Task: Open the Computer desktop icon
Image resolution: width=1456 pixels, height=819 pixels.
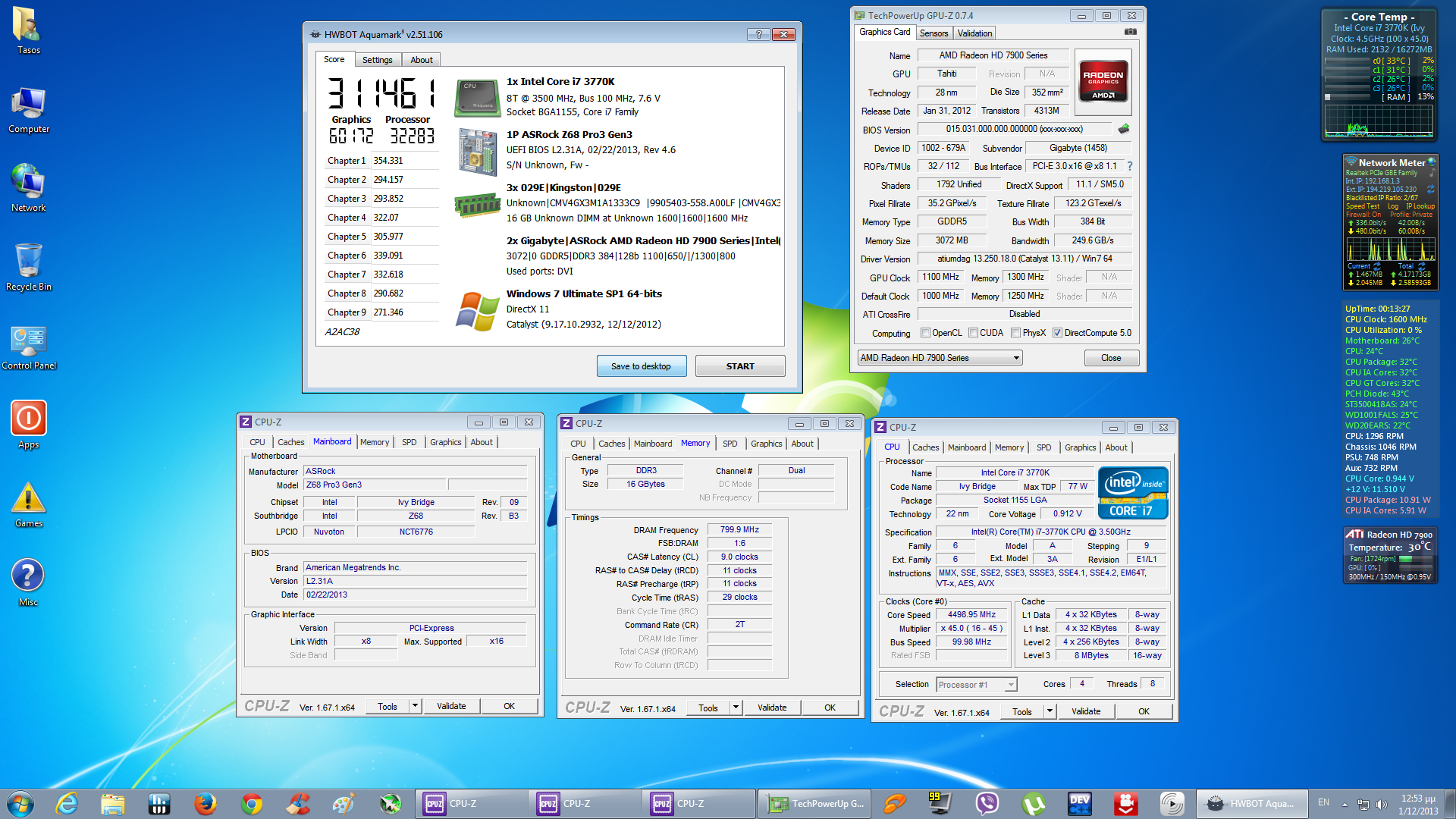Action: pyautogui.click(x=28, y=110)
